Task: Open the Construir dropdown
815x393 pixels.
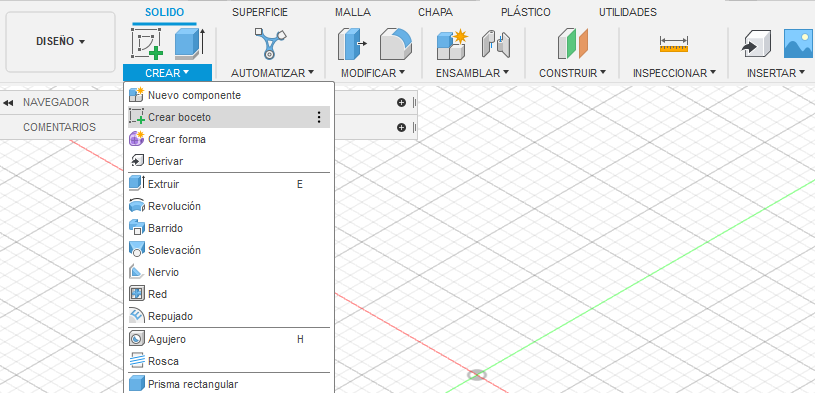Action: tap(572, 73)
